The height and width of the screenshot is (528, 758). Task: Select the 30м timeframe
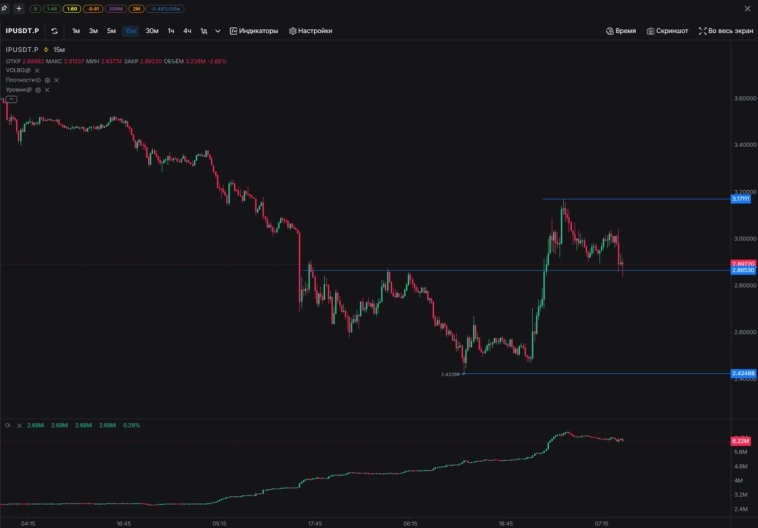point(152,31)
